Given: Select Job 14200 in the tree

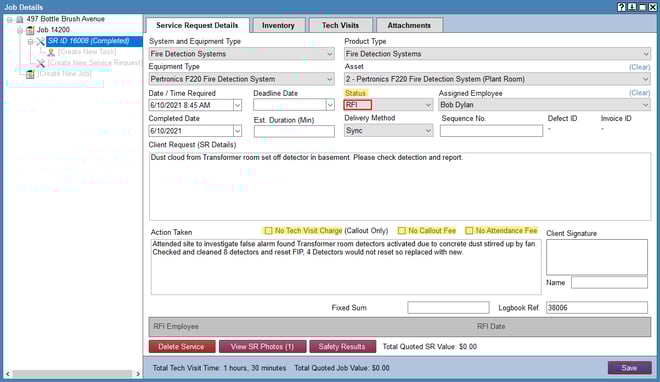Looking at the screenshot, I should [53, 30].
